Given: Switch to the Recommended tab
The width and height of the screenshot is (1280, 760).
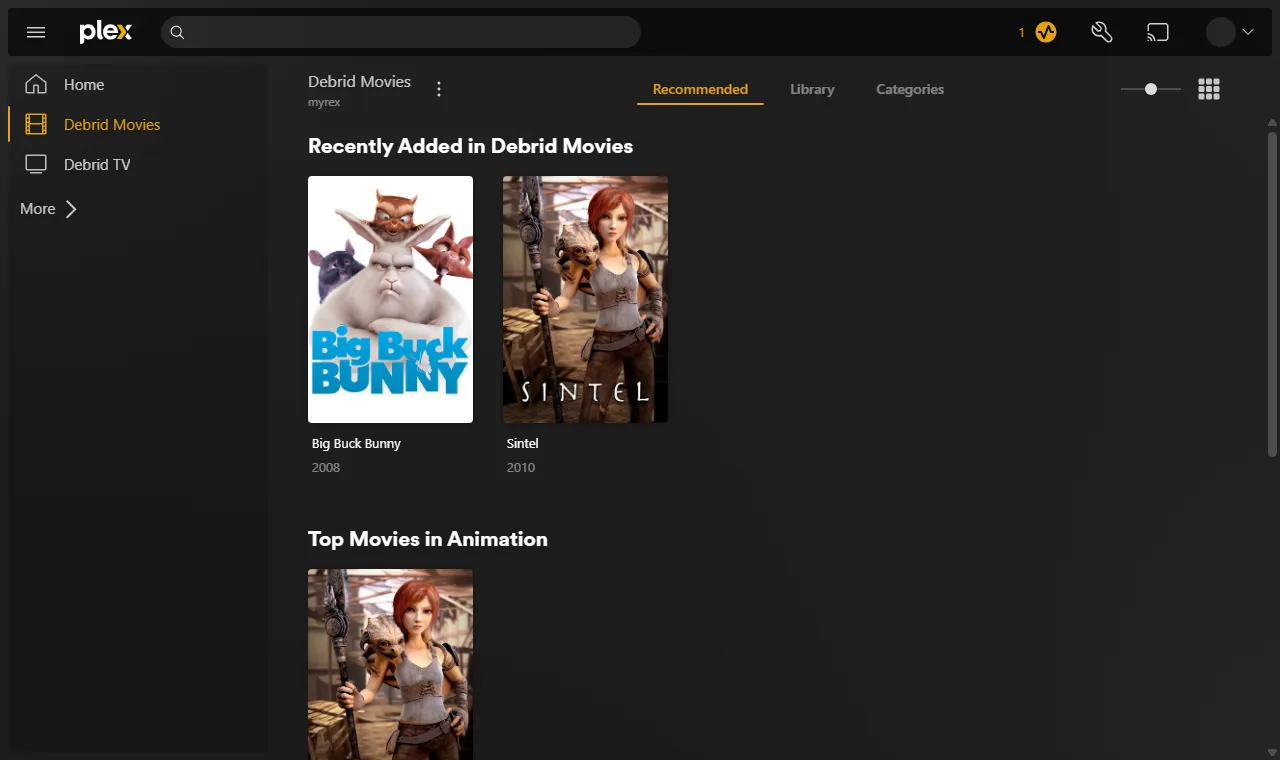Looking at the screenshot, I should tap(700, 89).
